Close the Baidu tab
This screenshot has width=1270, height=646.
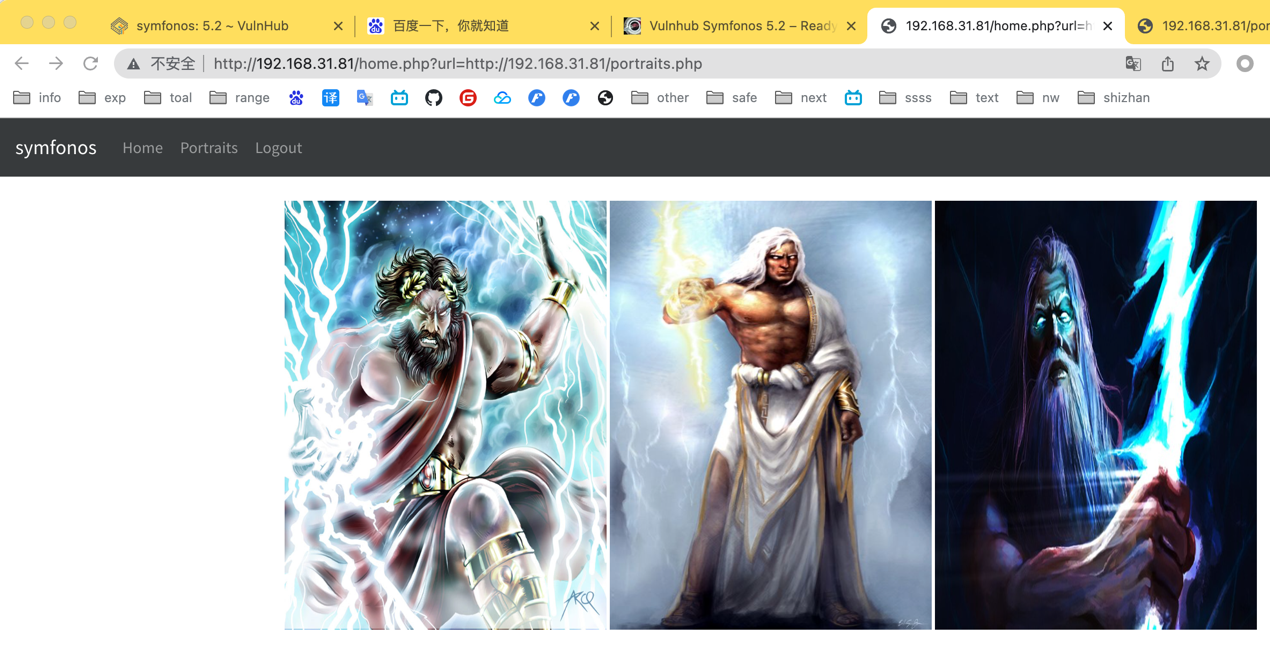click(594, 26)
